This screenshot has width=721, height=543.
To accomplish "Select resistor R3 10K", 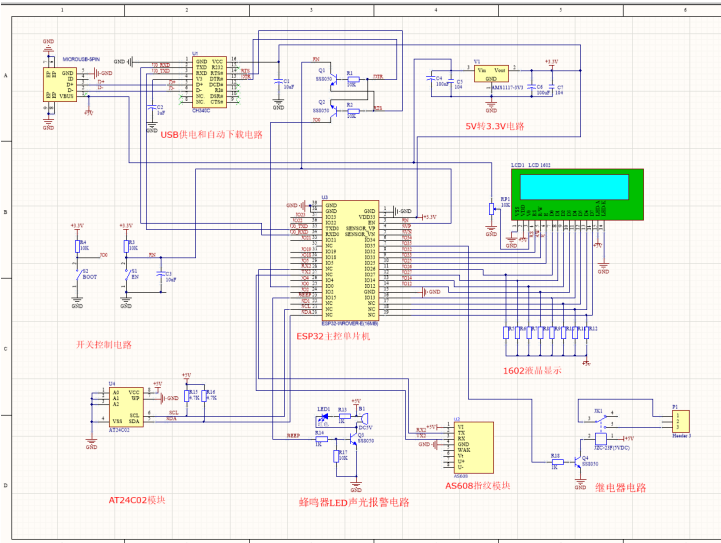I will tap(126, 246).
